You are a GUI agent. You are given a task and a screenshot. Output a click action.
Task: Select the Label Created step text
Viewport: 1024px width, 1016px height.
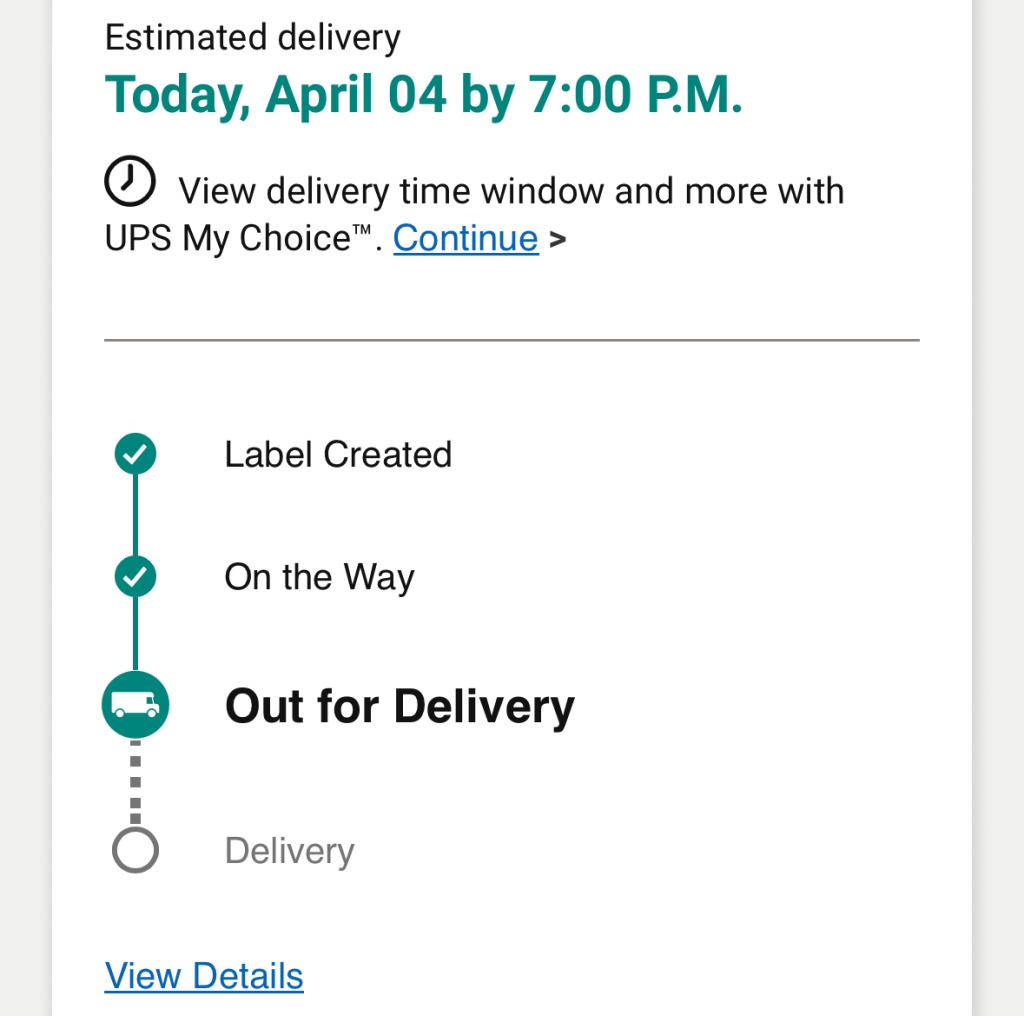coord(338,454)
